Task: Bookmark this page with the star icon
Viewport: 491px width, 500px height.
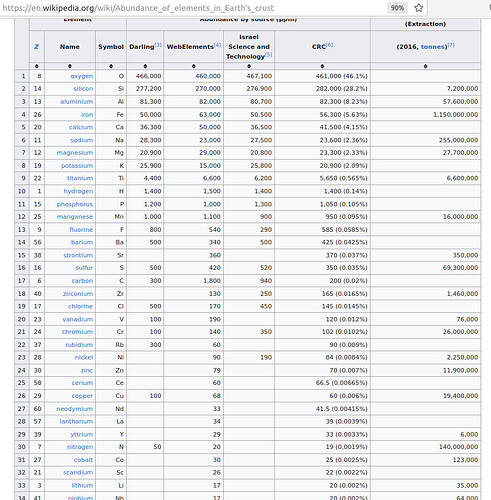Action: point(419,8)
